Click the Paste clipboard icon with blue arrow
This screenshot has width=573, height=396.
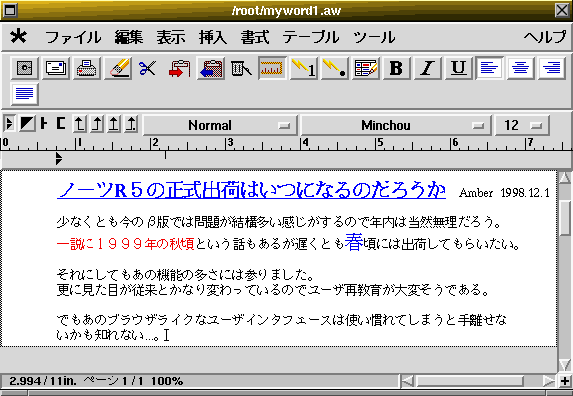pos(210,68)
